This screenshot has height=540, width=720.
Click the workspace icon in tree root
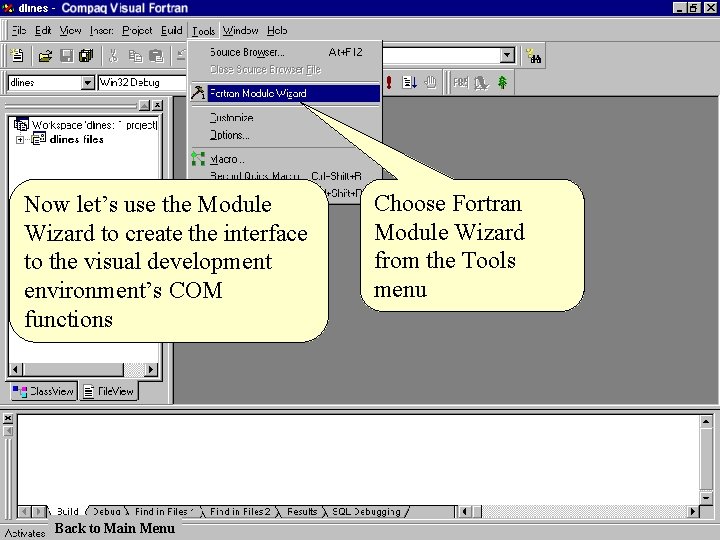(x=21, y=124)
